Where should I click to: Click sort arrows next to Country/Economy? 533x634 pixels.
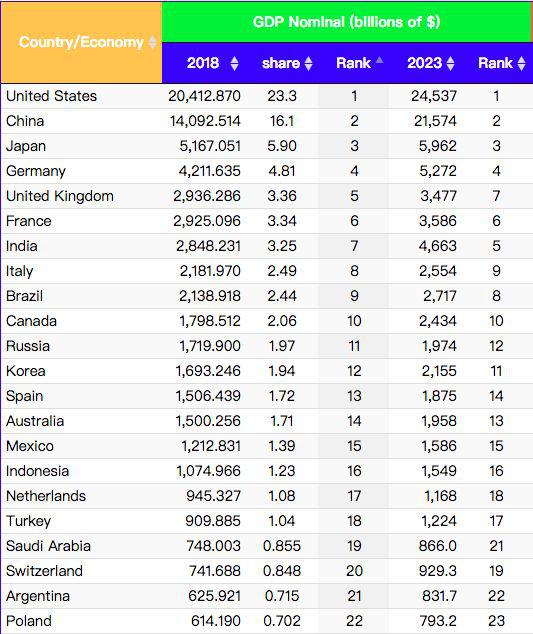(152, 42)
